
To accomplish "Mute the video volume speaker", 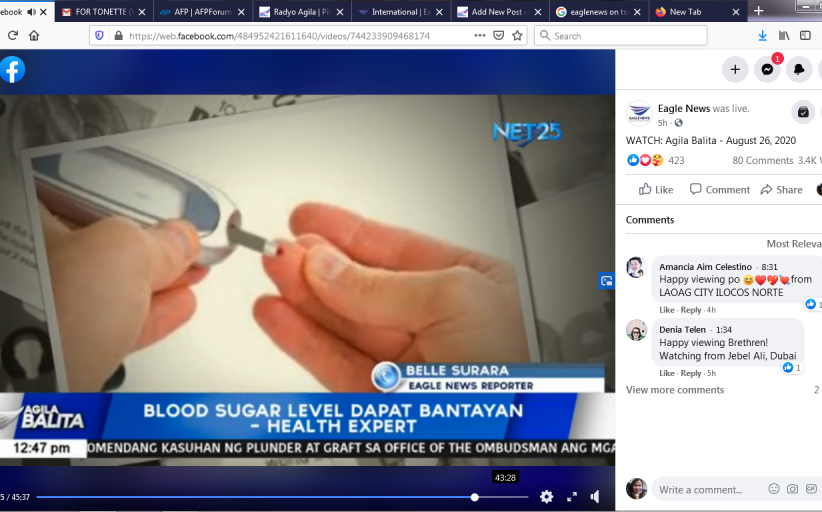I will [596, 496].
